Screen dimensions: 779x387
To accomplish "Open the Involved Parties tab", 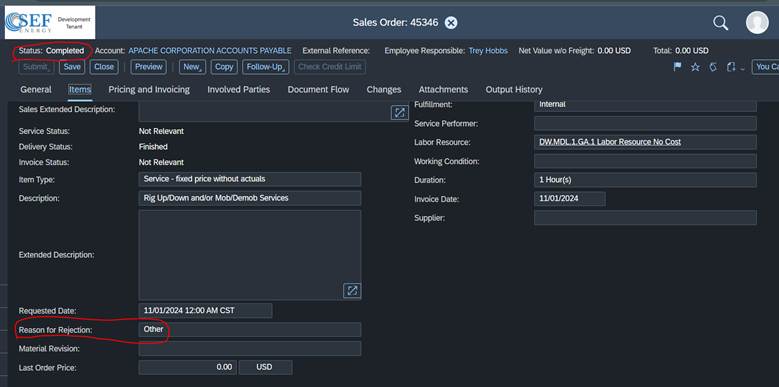I will click(x=238, y=89).
